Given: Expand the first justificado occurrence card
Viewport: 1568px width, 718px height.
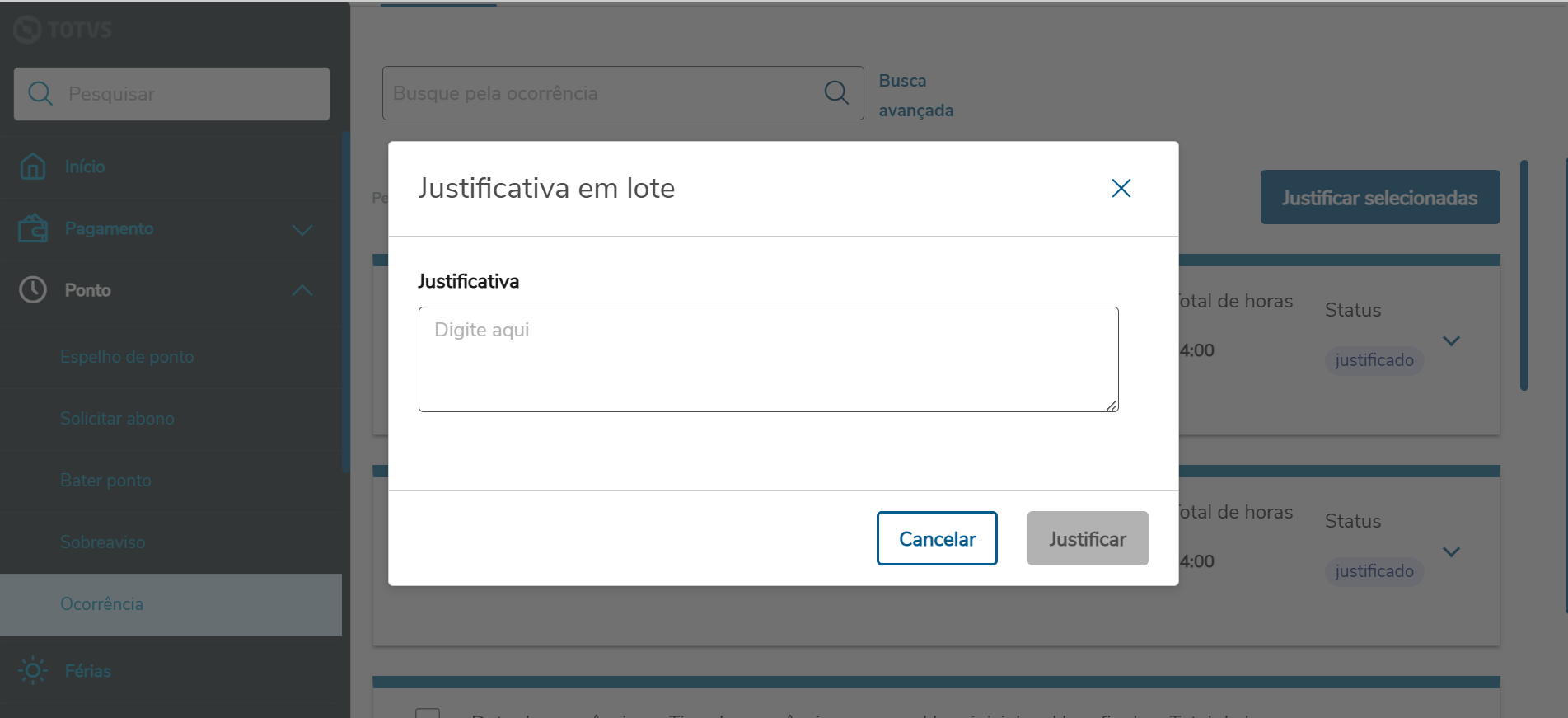Looking at the screenshot, I should point(1452,341).
